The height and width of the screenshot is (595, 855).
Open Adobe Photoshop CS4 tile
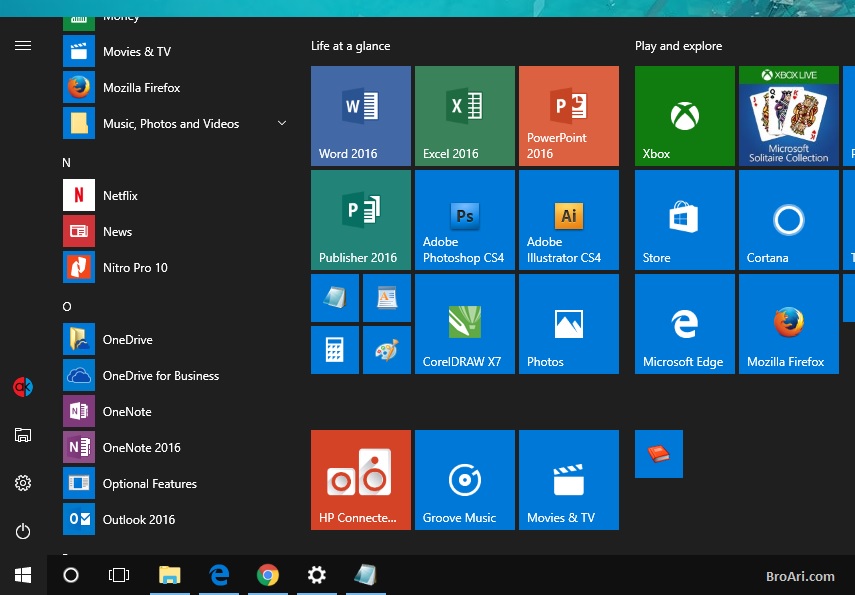click(x=464, y=219)
